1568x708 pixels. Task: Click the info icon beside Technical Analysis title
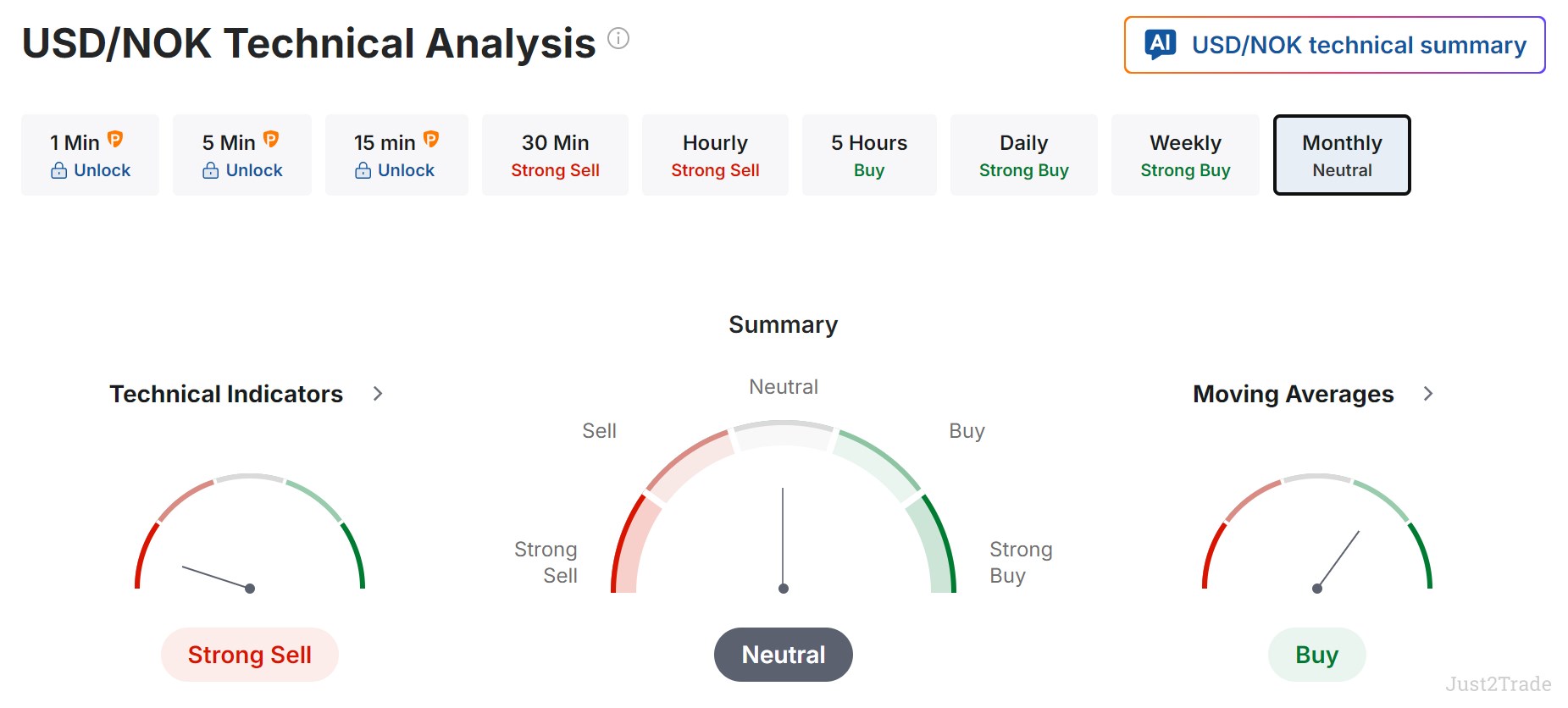pos(618,39)
